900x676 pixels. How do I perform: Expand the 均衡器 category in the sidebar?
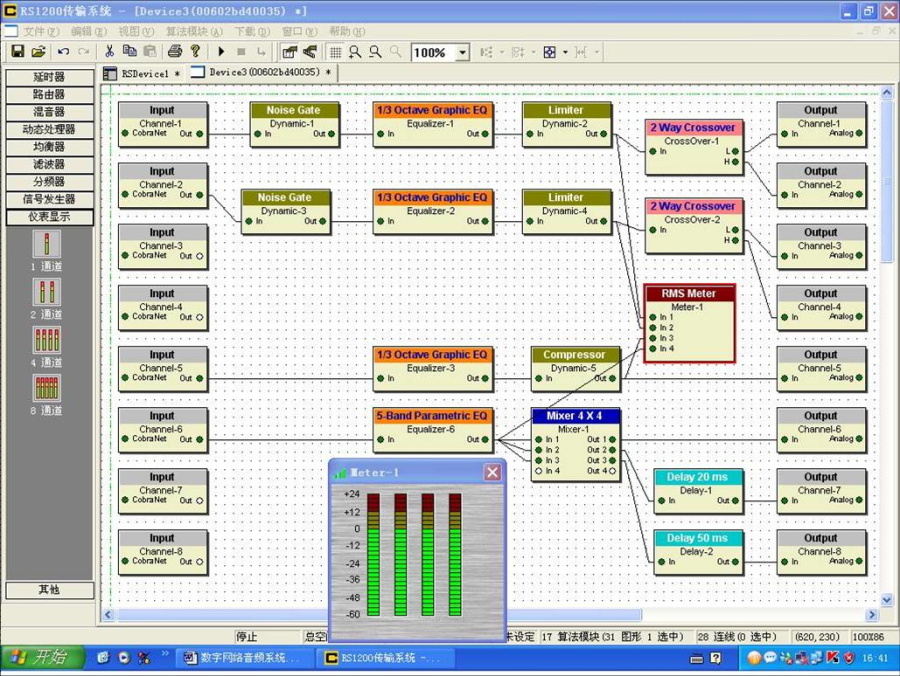click(49, 147)
